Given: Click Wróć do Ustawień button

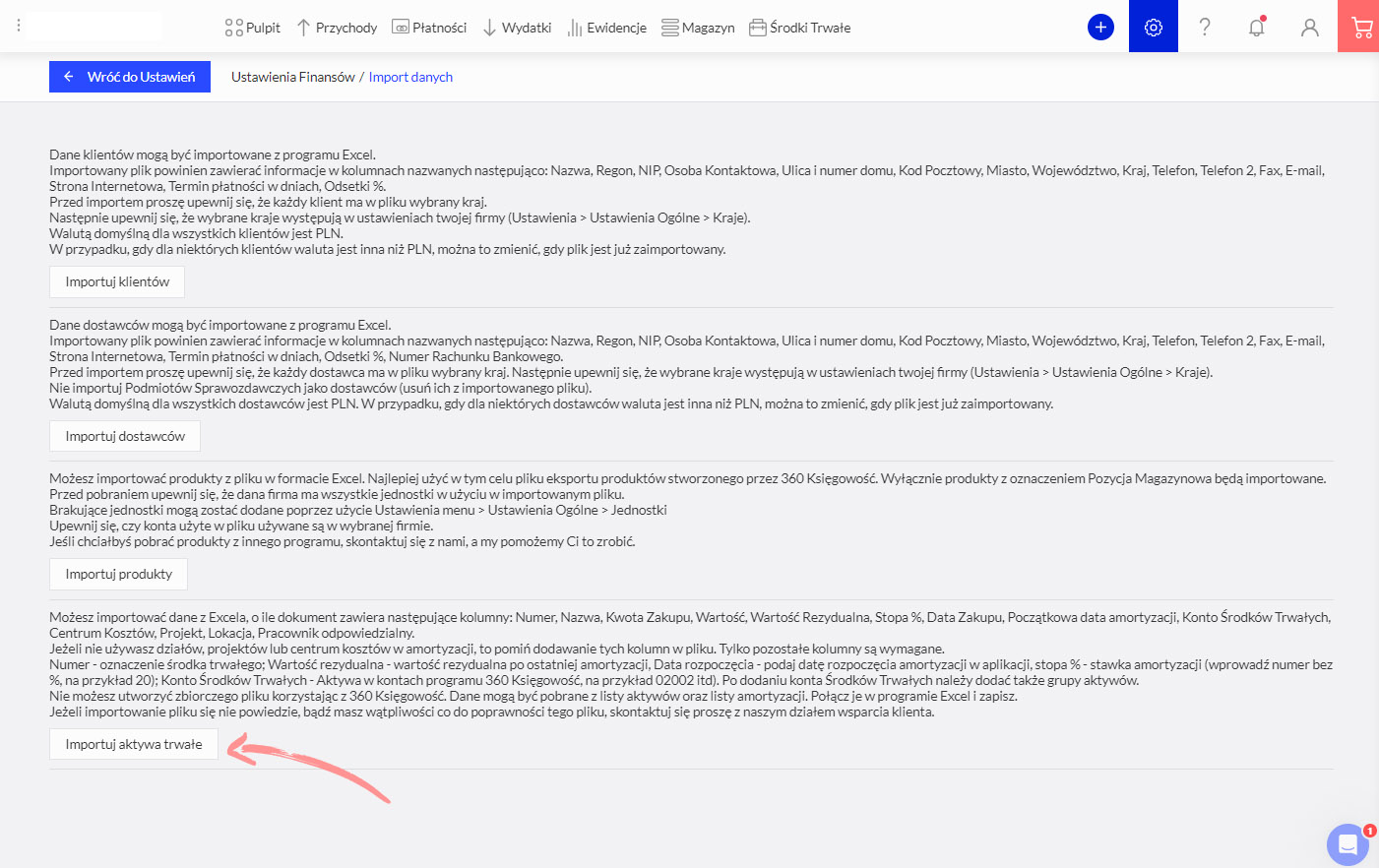Looking at the screenshot, I should click(130, 77).
